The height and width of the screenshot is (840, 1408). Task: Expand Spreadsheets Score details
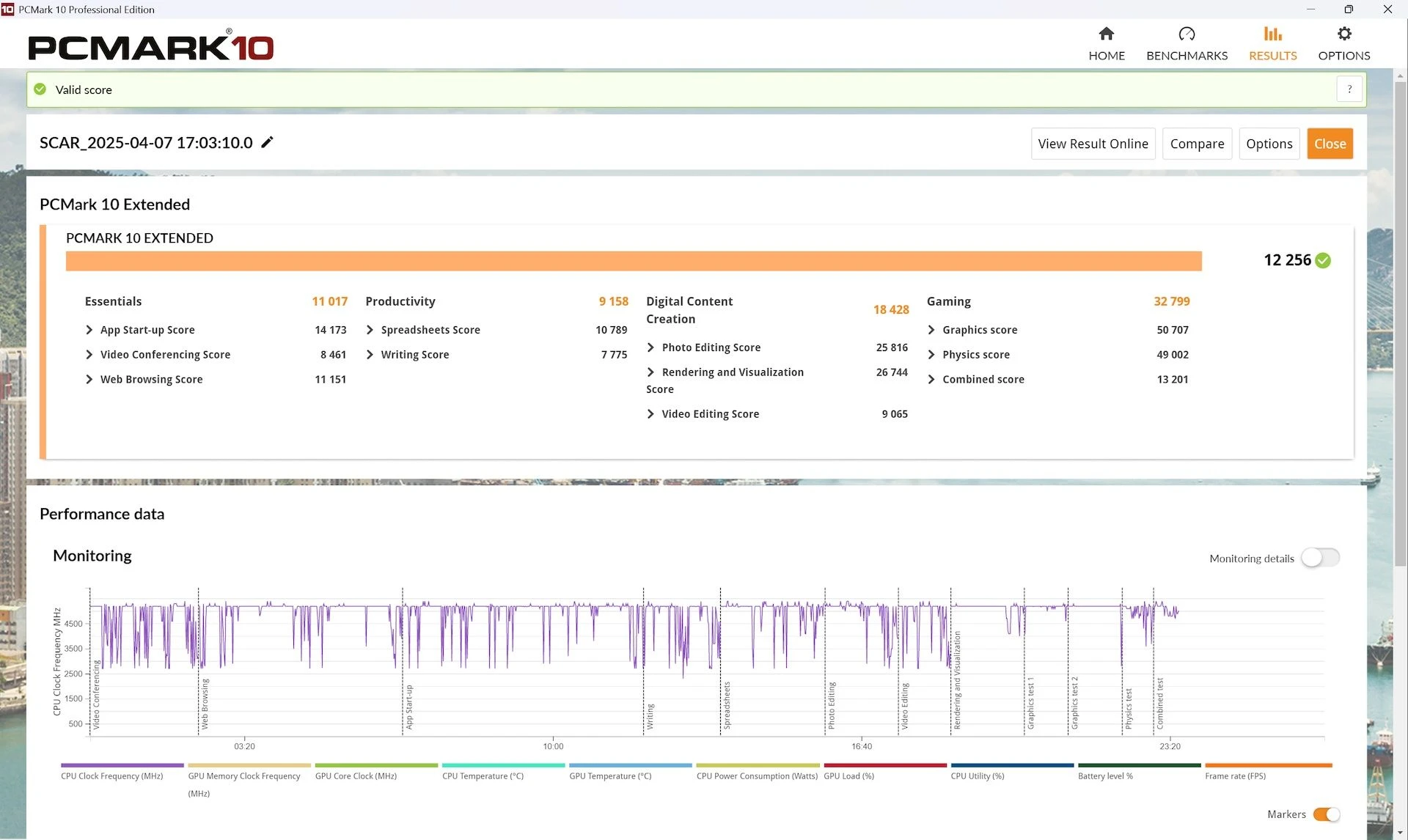370,330
